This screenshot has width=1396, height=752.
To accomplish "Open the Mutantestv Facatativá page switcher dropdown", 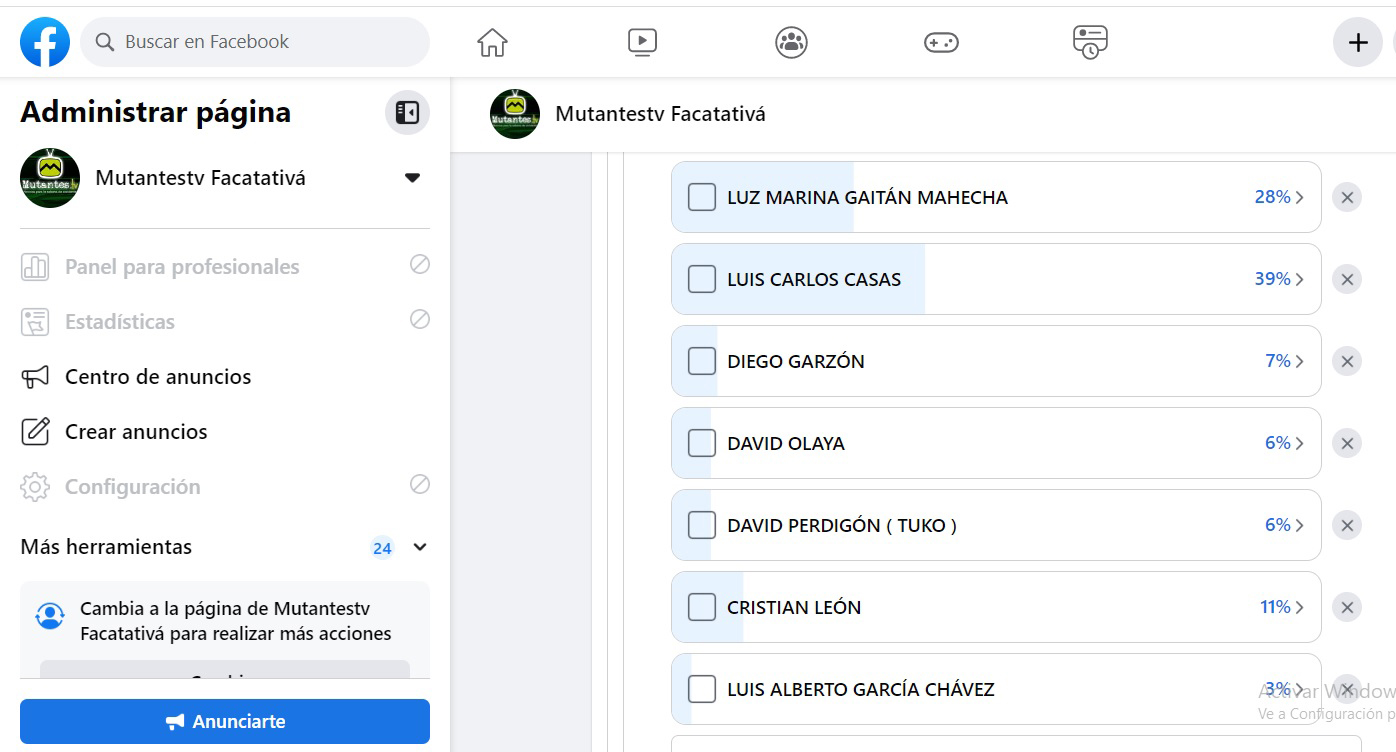I will [x=412, y=178].
